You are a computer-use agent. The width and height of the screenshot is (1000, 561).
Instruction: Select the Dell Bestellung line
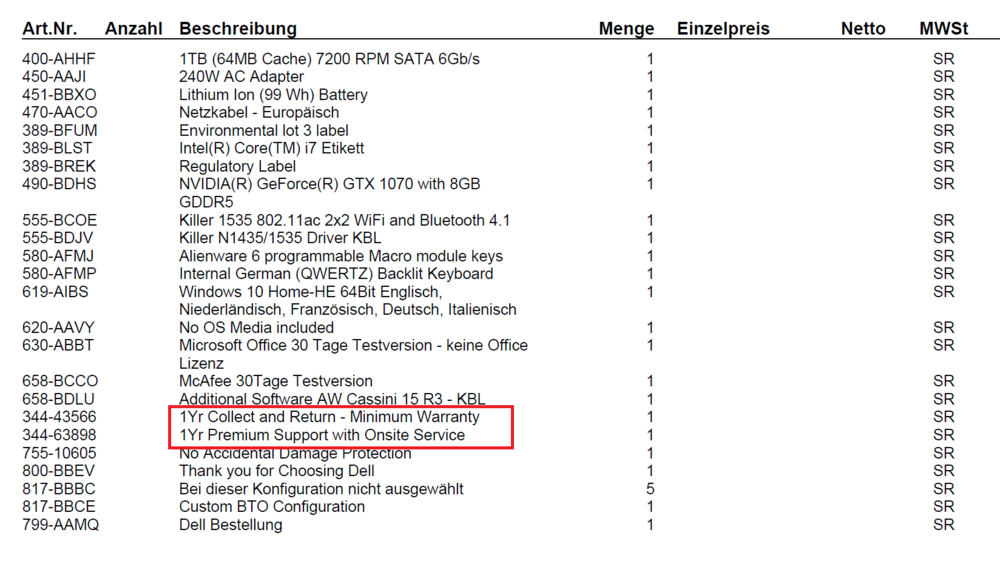230,525
